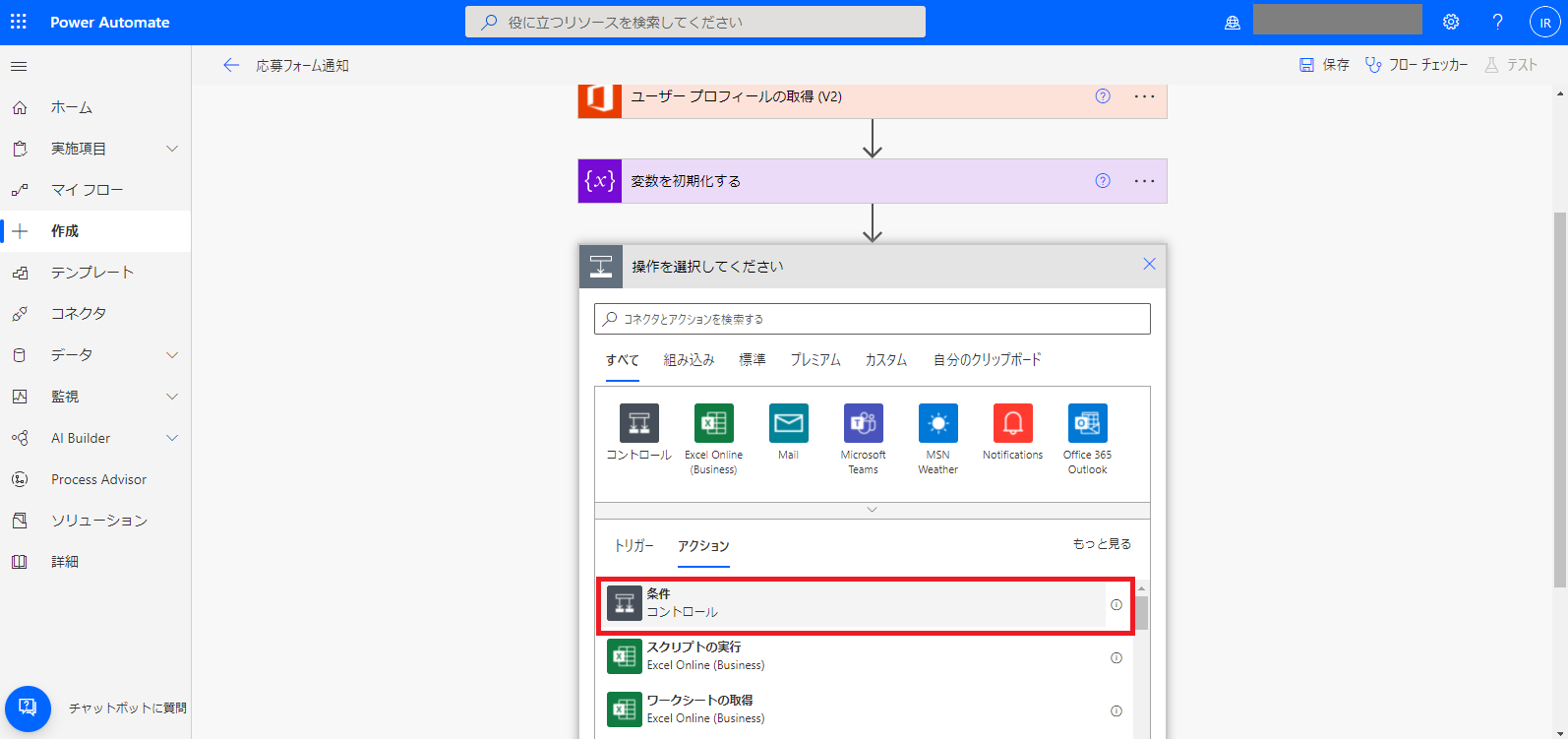Screen dimensions: 1568x739
Task: Click the 応募フォーム通知 flow name
Action: pos(303,66)
